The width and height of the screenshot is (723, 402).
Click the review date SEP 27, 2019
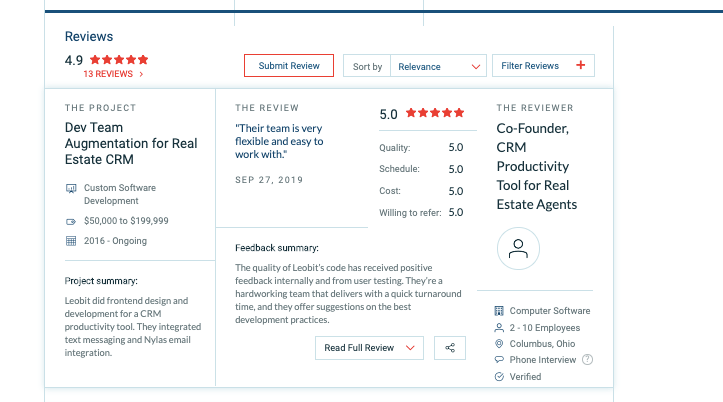[x=269, y=180]
